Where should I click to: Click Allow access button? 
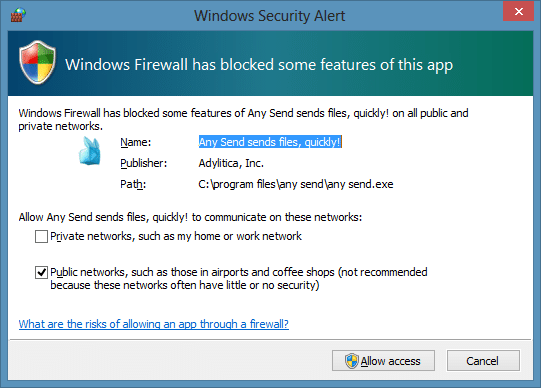point(383,361)
